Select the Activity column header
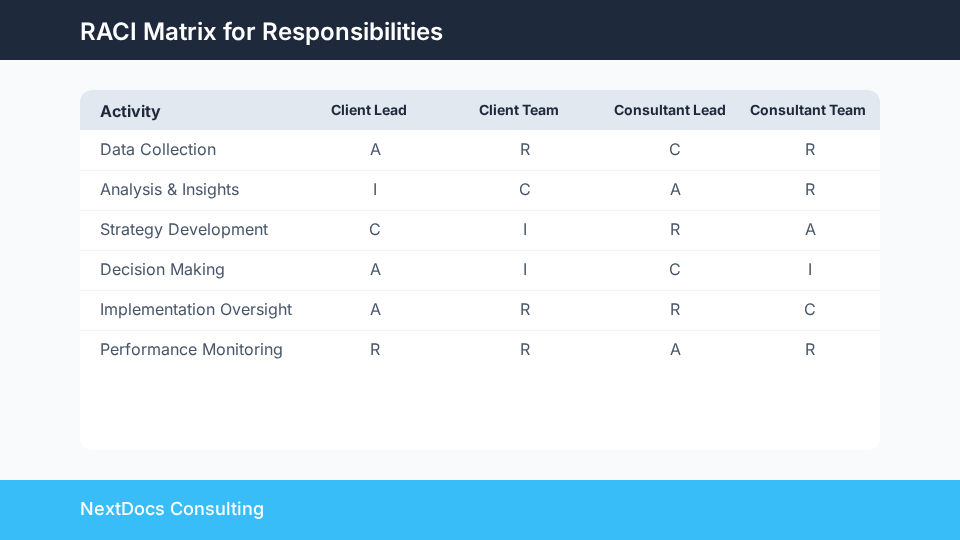Image resolution: width=960 pixels, height=540 pixels. click(x=130, y=111)
